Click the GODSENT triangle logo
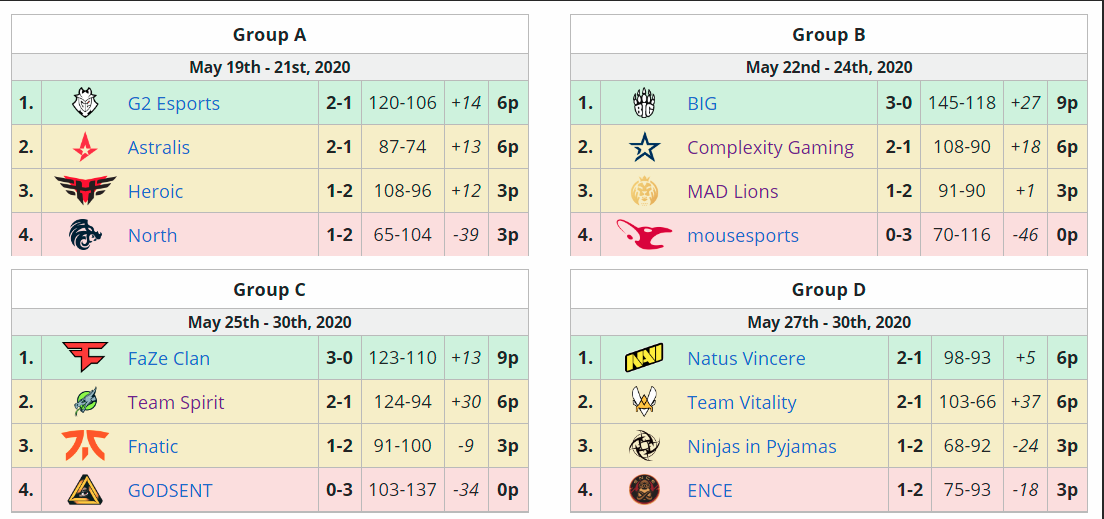1104x519 pixels. tap(85, 489)
